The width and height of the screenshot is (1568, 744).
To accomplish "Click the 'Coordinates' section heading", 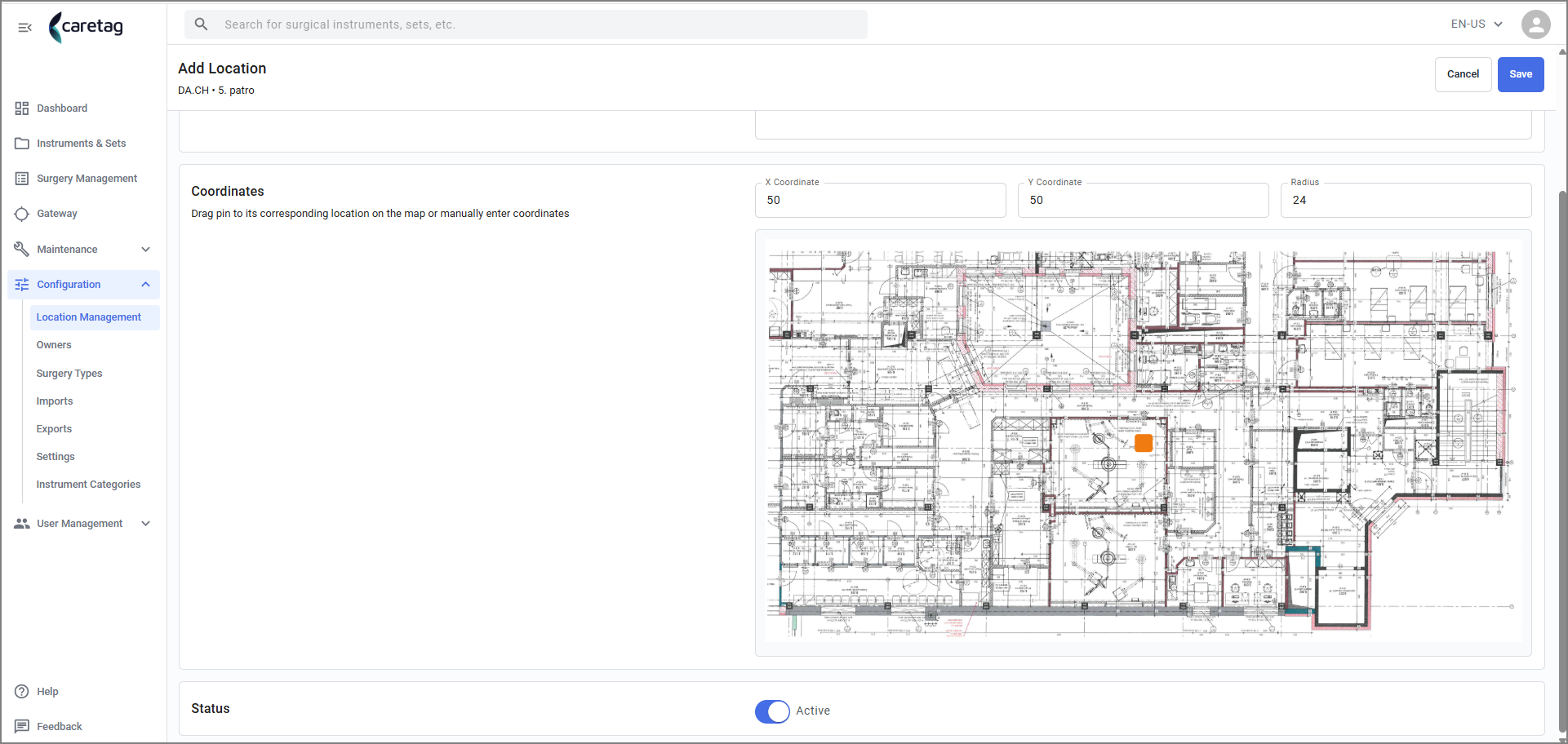I will point(228,192).
